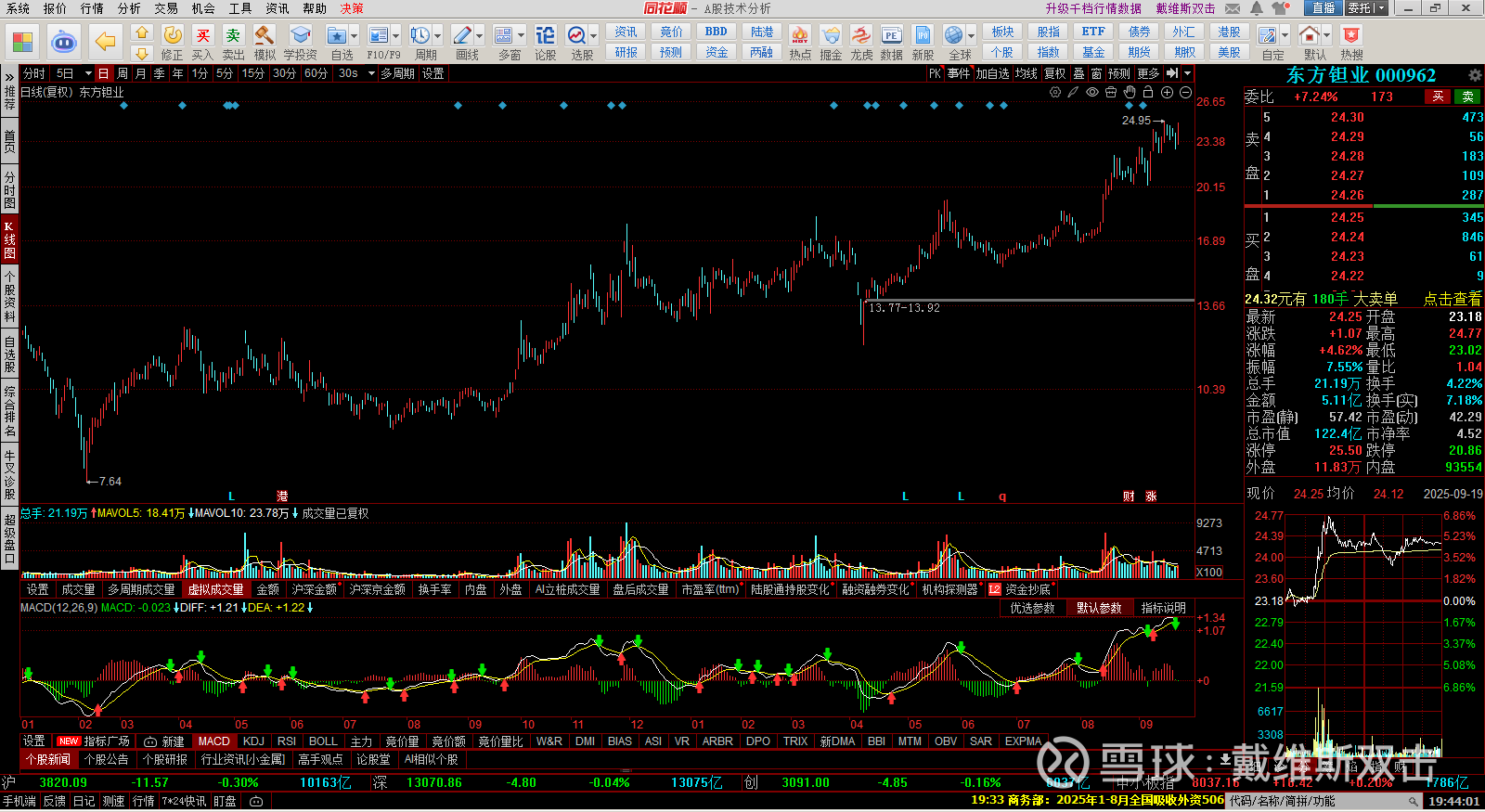Zoom in chart with plus icon
The width and height of the screenshot is (1485, 812).
1167,92
